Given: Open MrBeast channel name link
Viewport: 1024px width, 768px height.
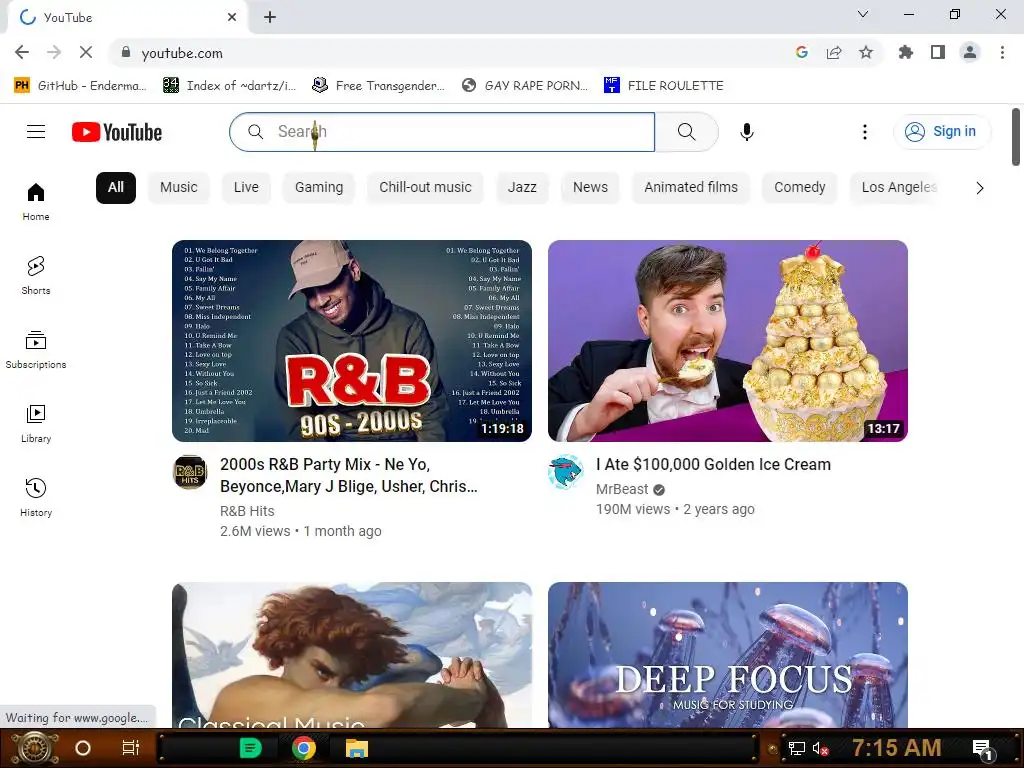Looking at the screenshot, I should (x=622, y=489).
